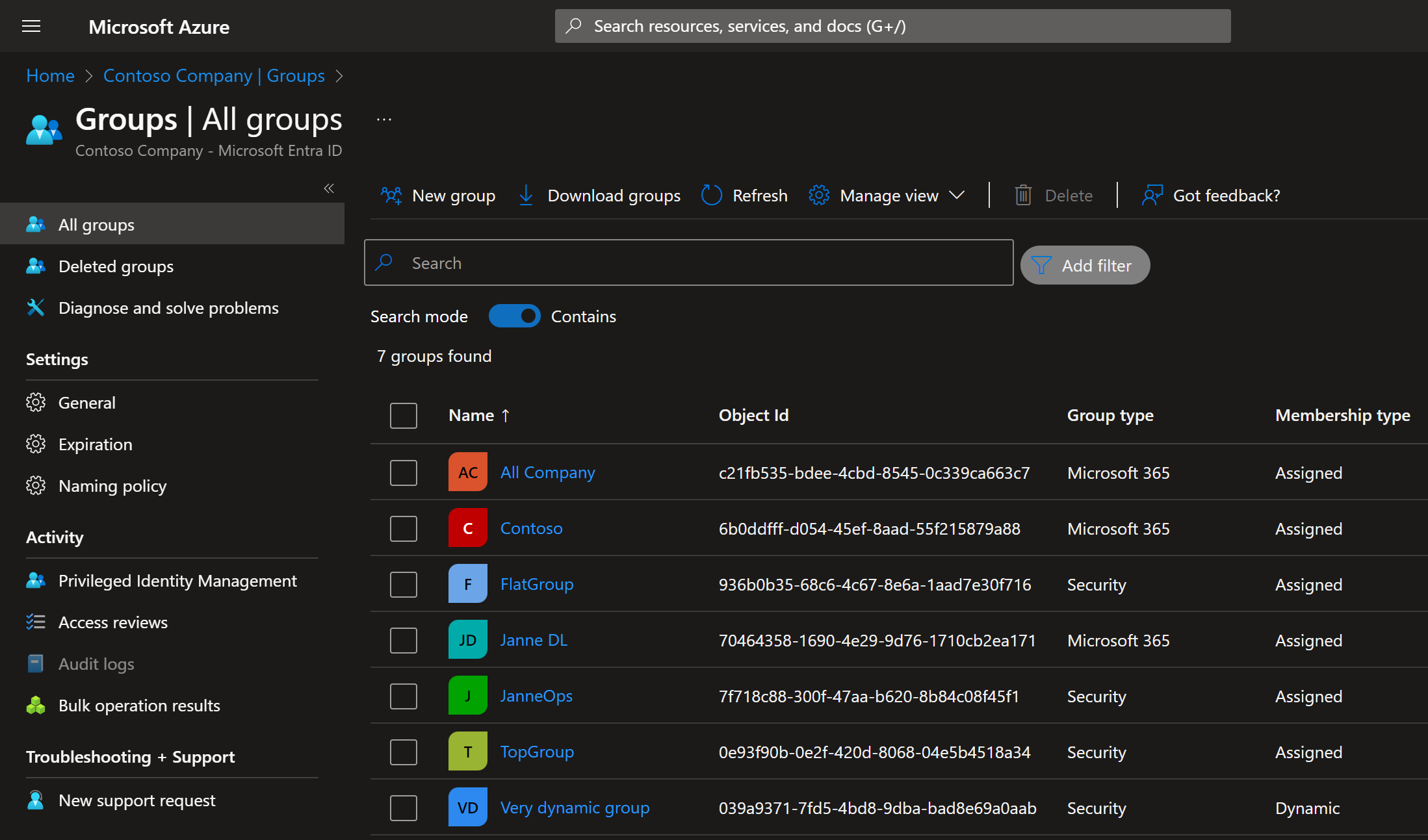
Task: Click the Groups page header icon
Action: (44, 129)
